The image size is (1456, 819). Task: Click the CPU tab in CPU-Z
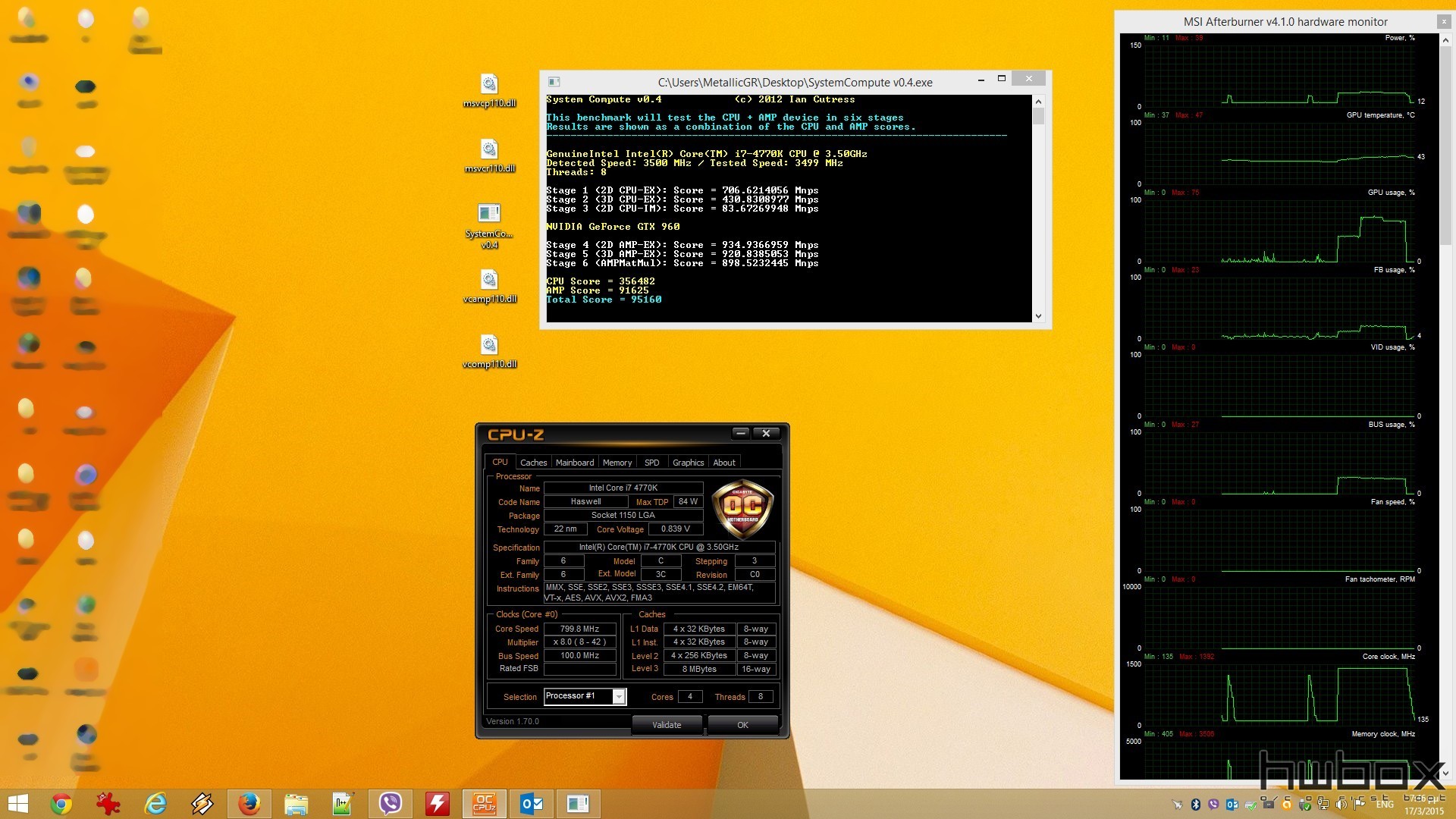[x=498, y=461]
